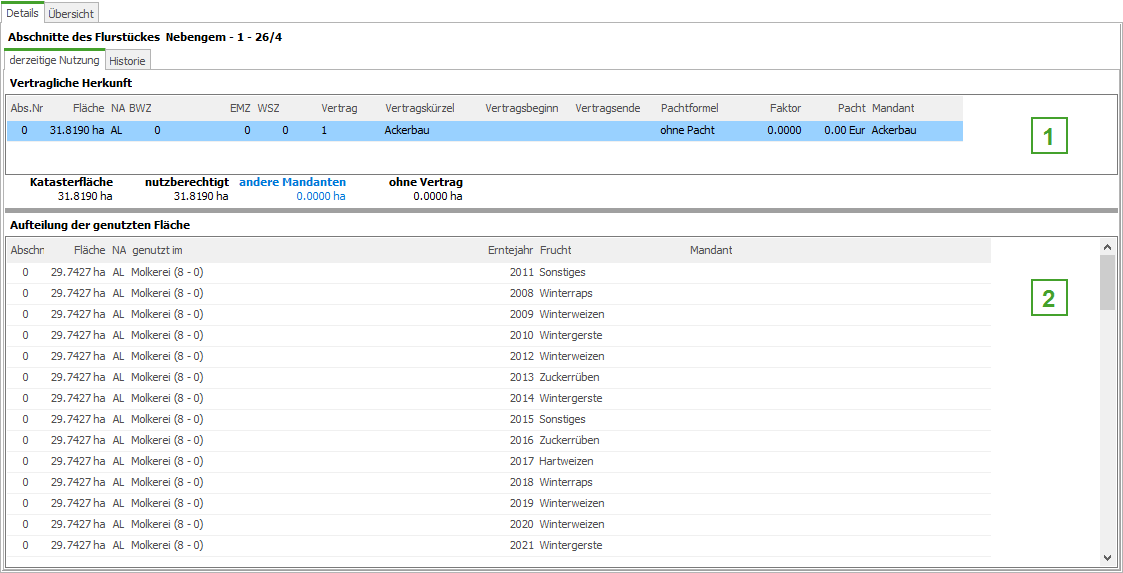Click the Vertragsbeginn column header
This screenshot has width=1123, height=573.
tap(521, 108)
